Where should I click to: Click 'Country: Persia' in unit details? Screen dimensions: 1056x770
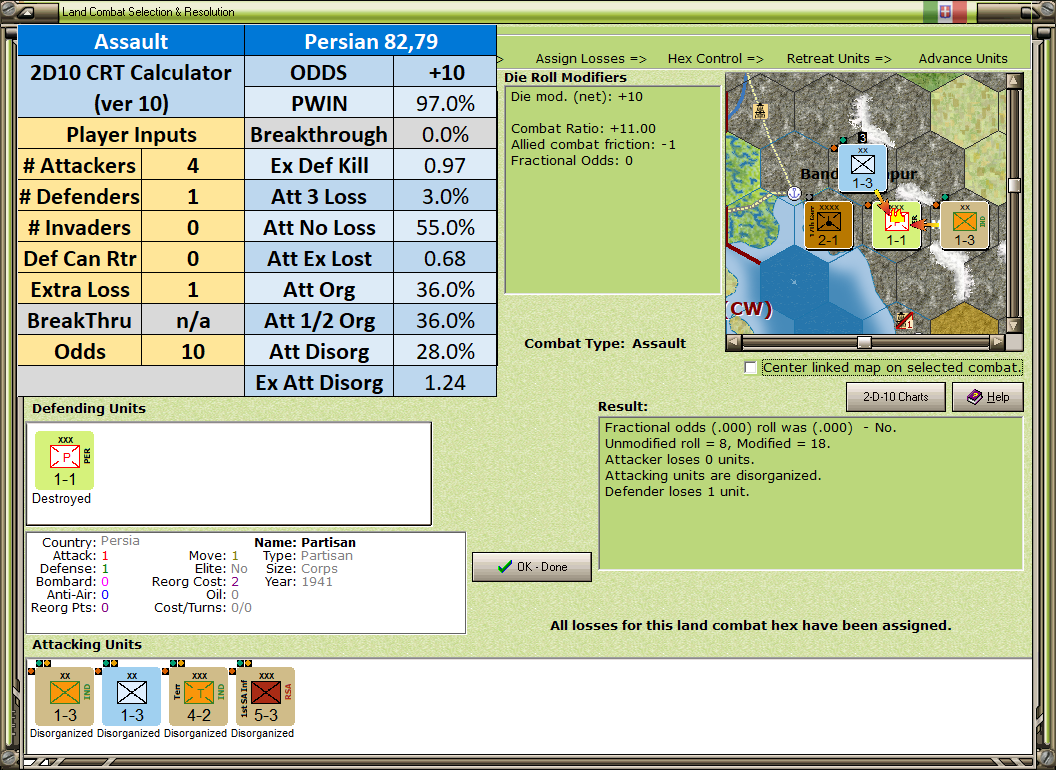pos(91,542)
